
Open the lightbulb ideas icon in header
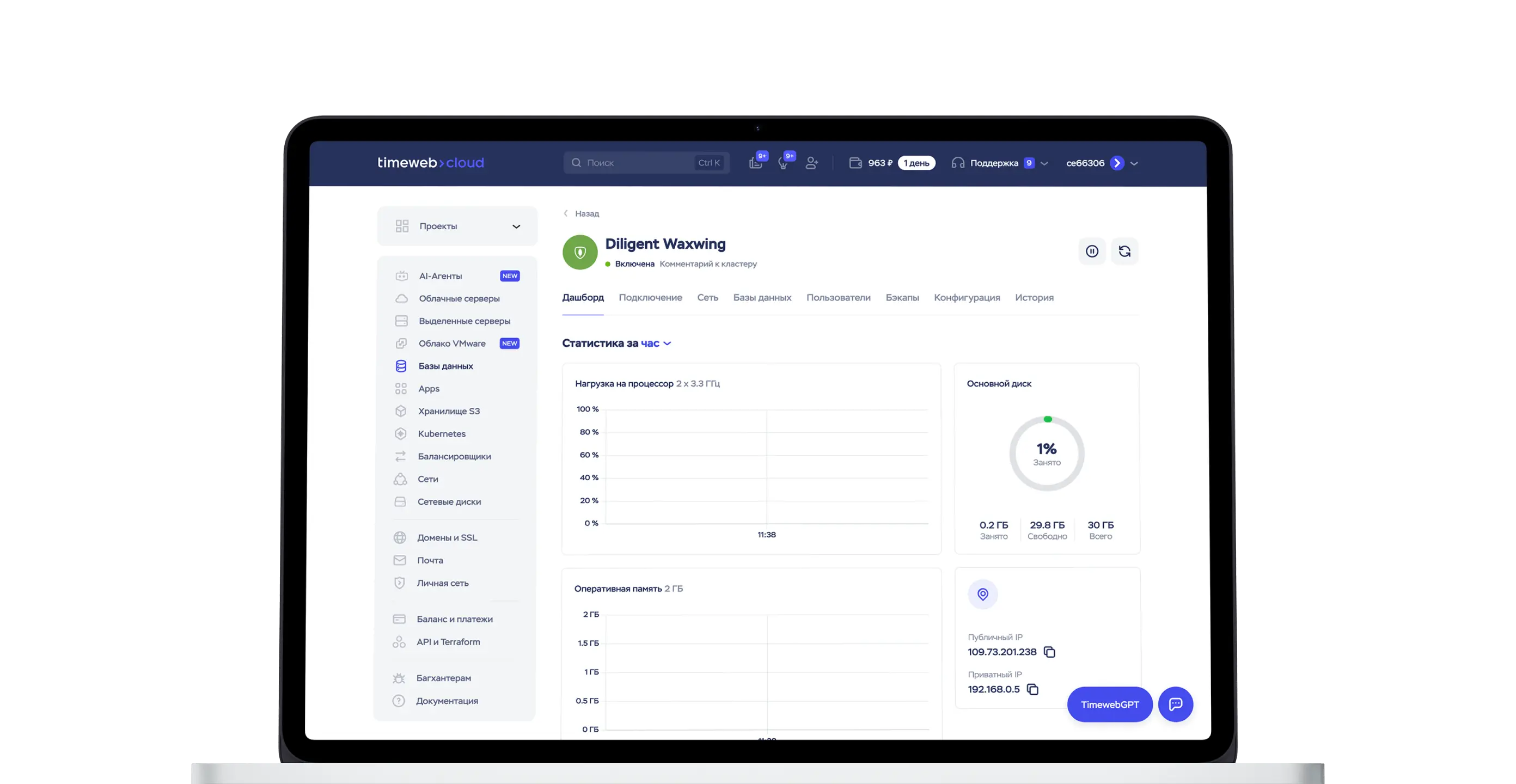783,163
